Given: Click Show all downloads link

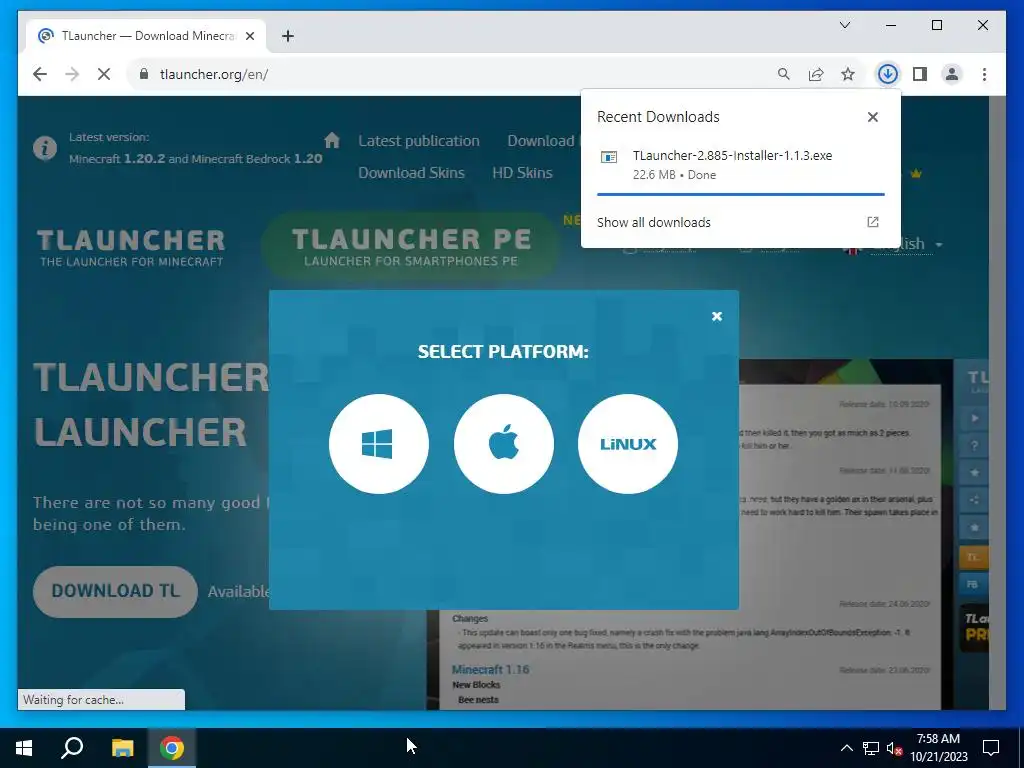Looking at the screenshot, I should pyautogui.click(x=654, y=222).
